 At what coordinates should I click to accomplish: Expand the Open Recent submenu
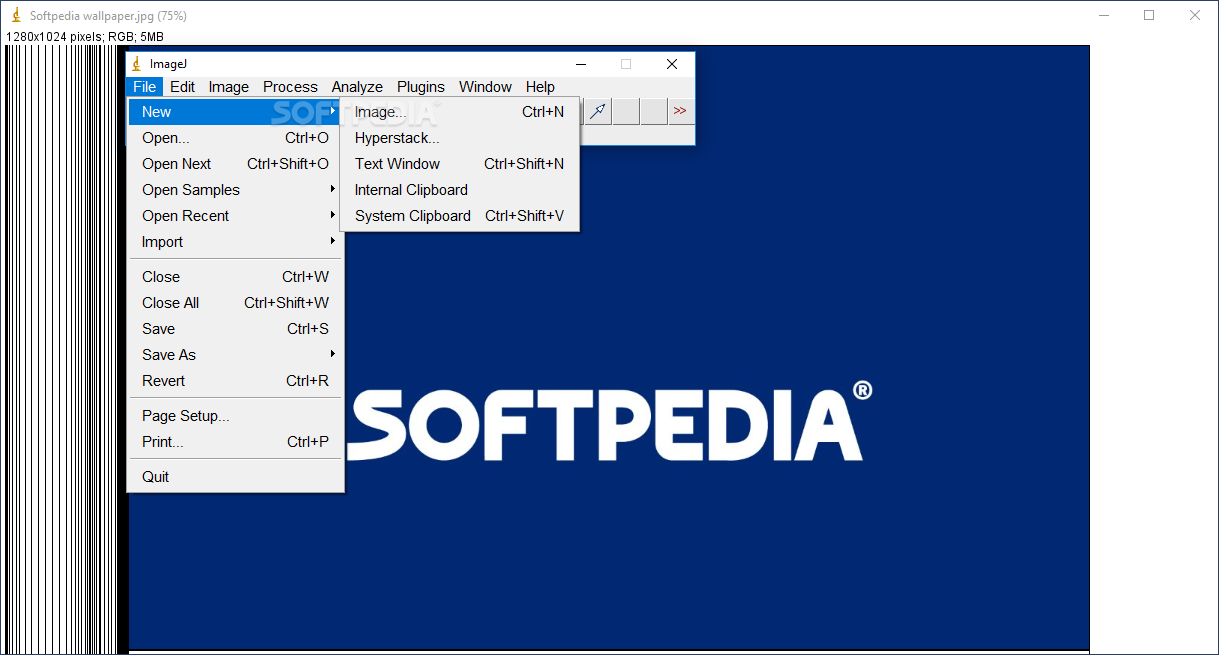(x=236, y=216)
